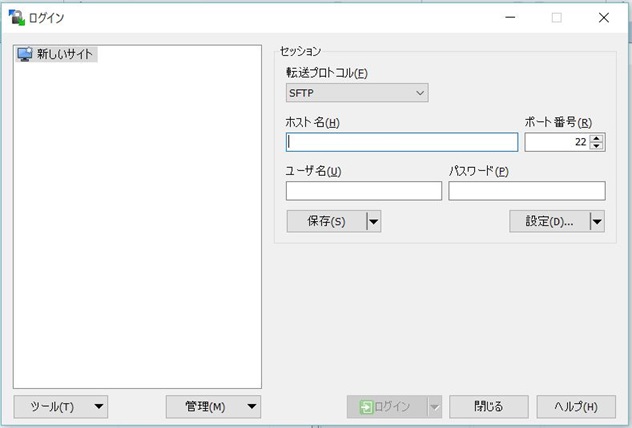Click the セッション group heading

tap(300, 51)
